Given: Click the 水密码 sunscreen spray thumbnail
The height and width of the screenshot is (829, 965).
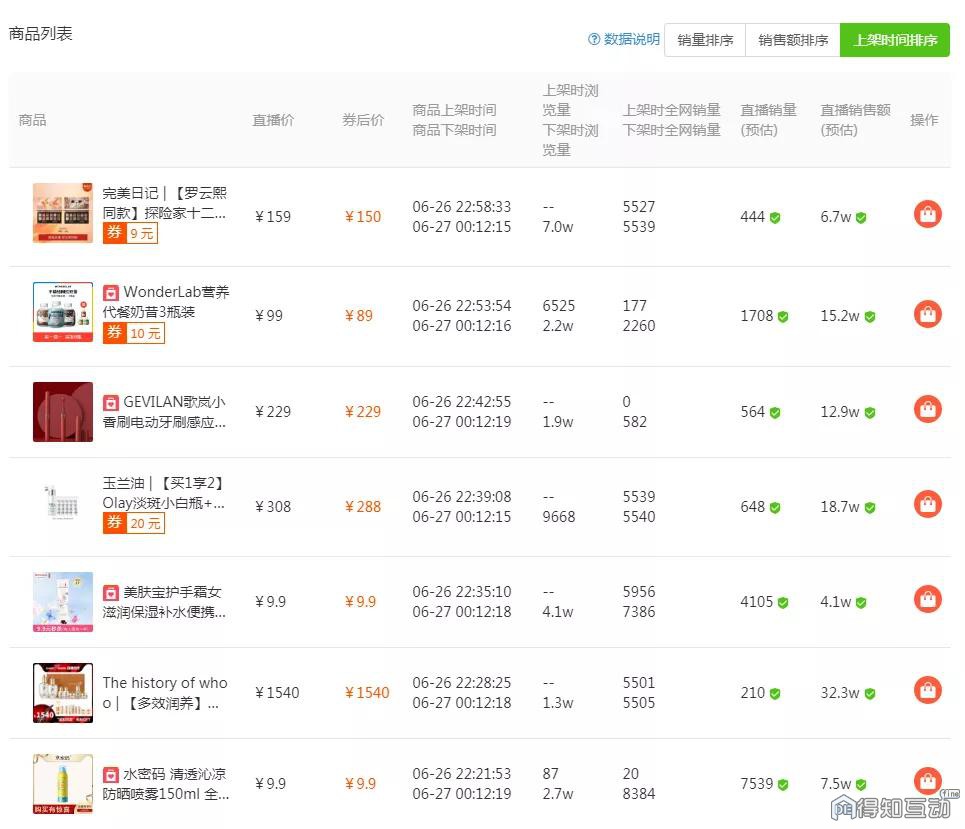Looking at the screenshot, I should tap(63, 783).
